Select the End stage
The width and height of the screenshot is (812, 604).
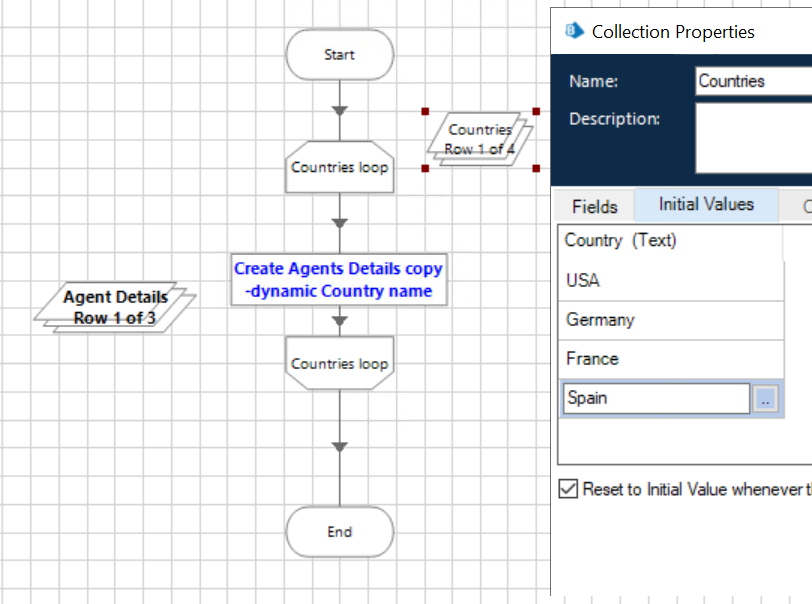click(340, 532)
